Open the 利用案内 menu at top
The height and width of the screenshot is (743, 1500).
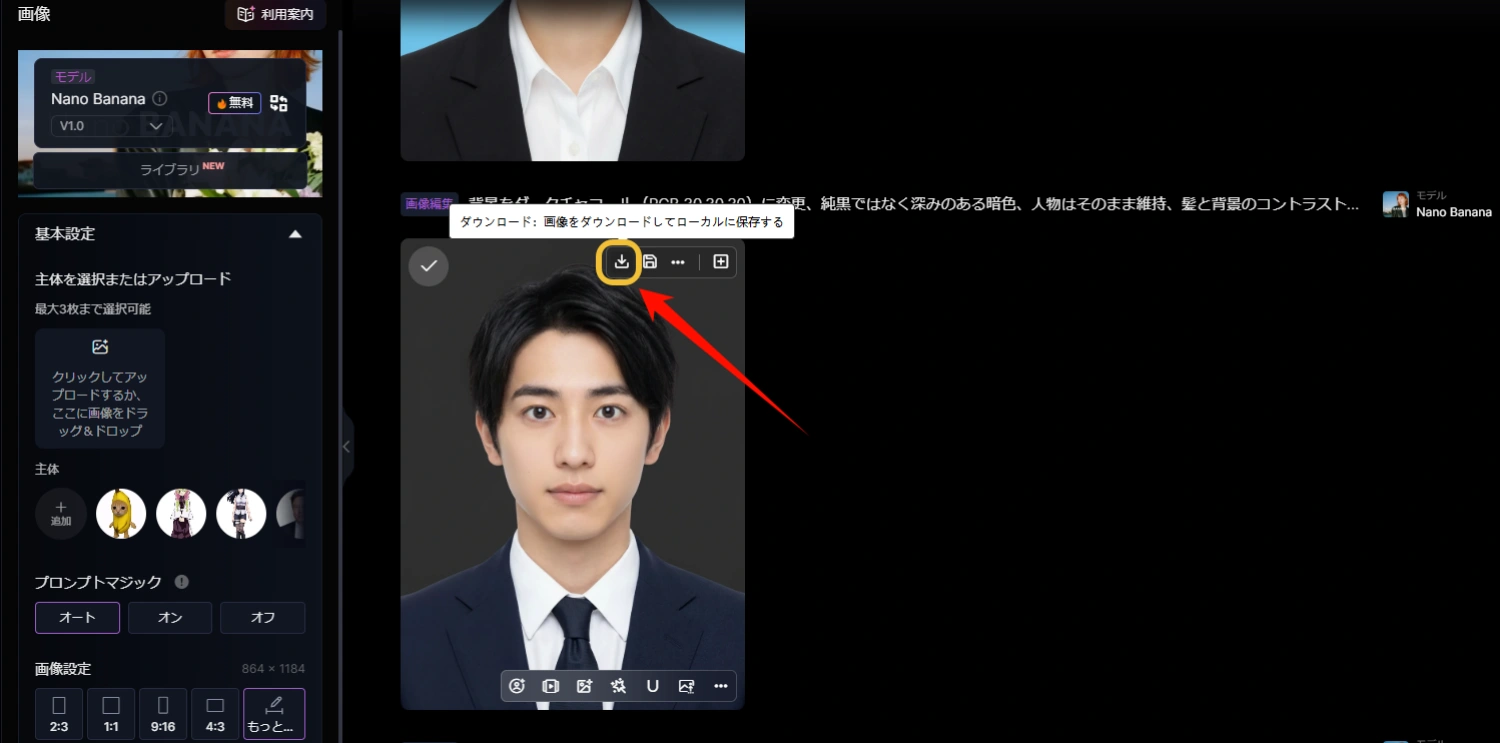tap(275, 14)
